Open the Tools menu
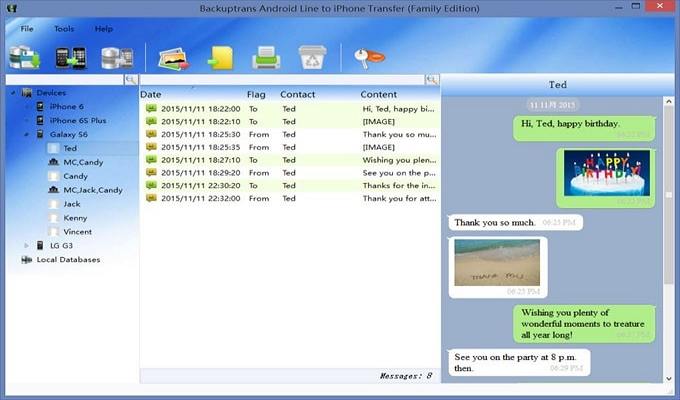 [64, 29]
